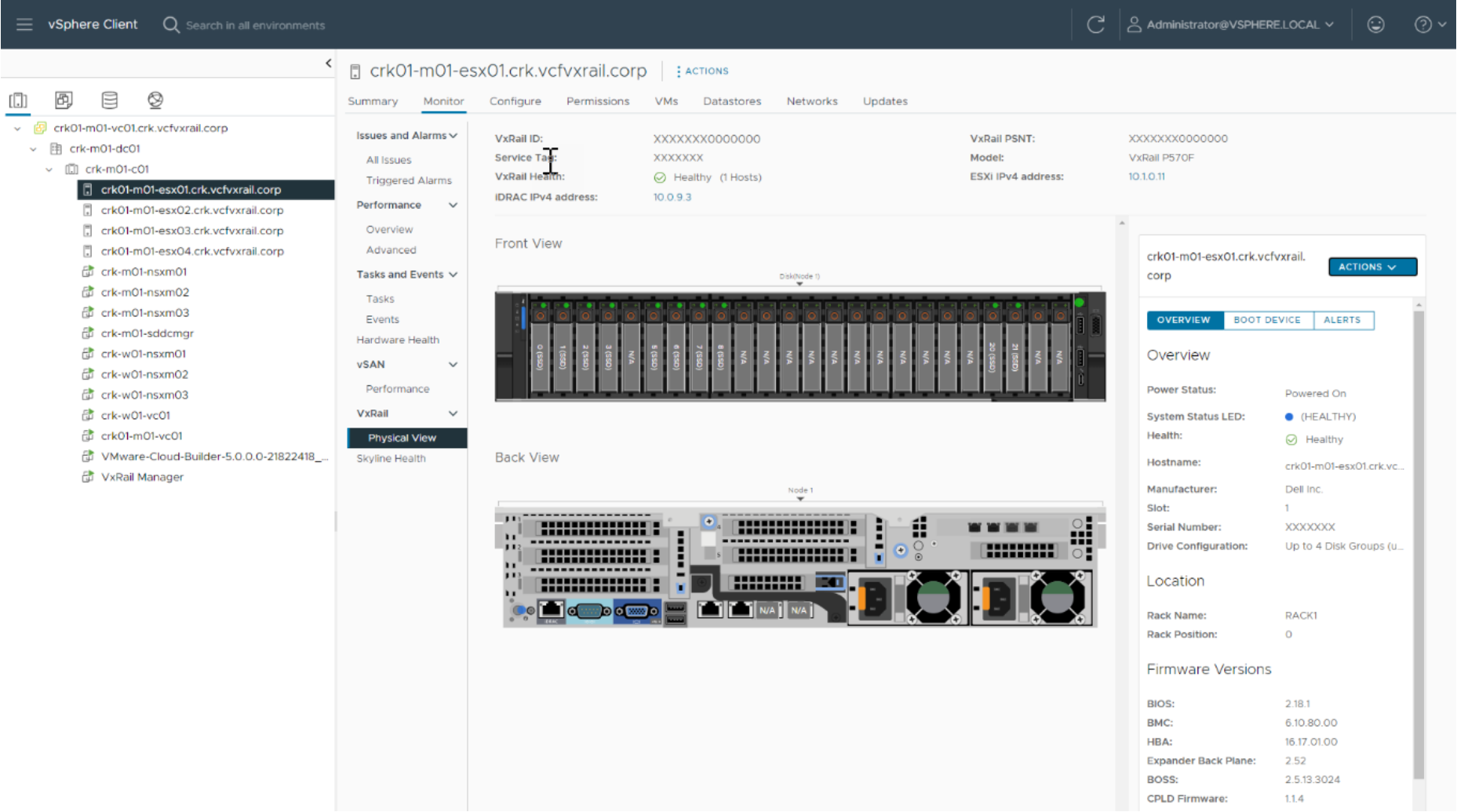Open Performance Advanced view
The height and width of the screenshot is (812, 1457).
tap(391, 250)
